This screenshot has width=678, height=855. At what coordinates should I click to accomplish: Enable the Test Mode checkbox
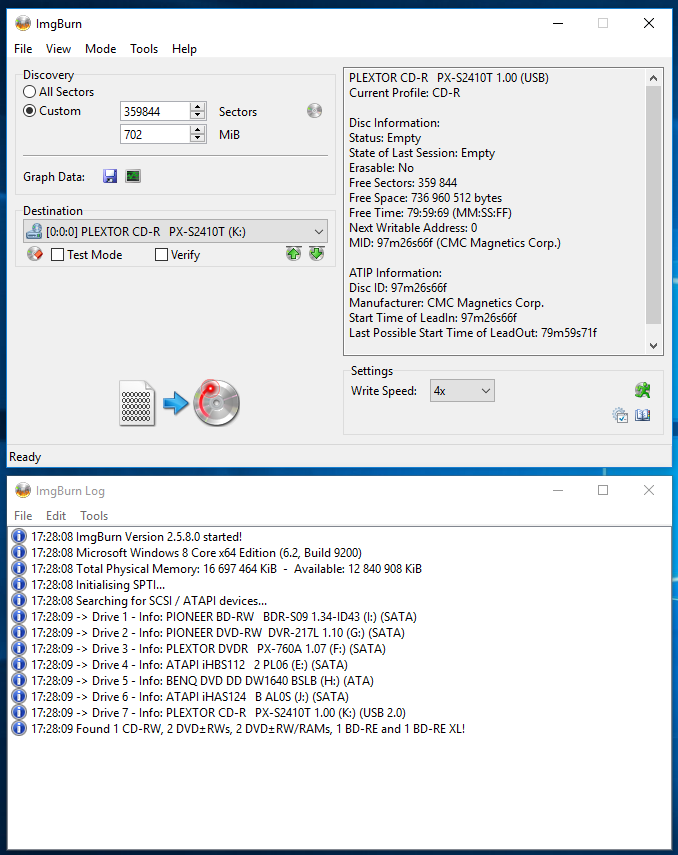pos(57,255)
